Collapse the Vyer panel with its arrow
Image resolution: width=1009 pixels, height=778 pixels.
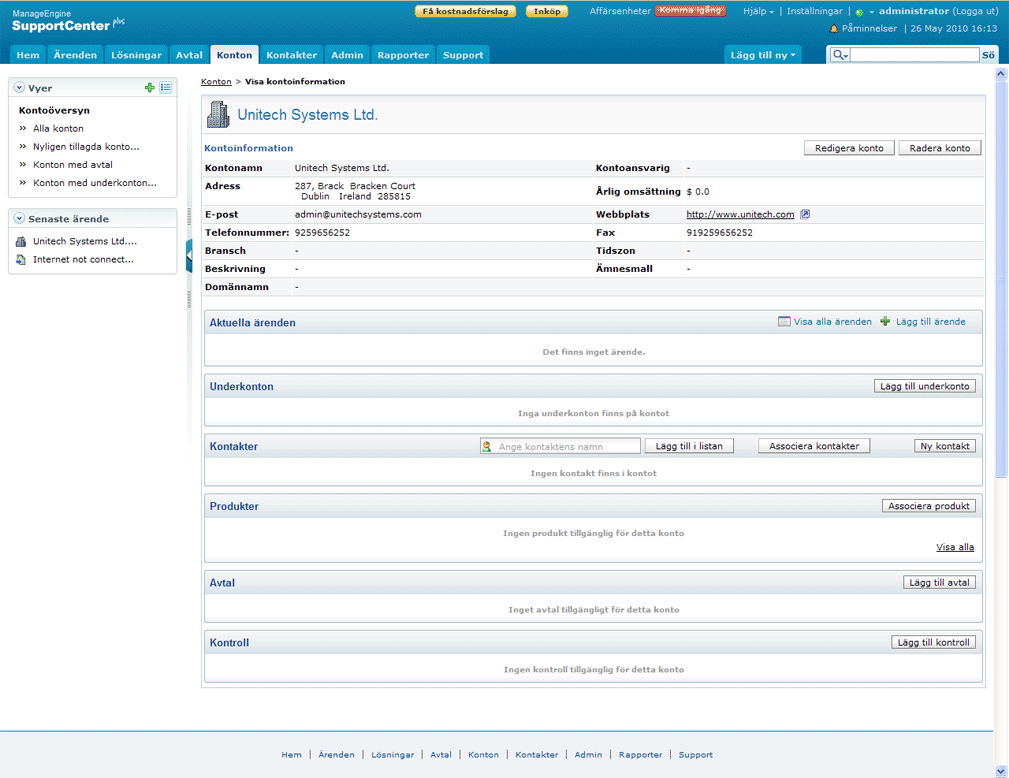pyautogui.click(x=19, y=88)
